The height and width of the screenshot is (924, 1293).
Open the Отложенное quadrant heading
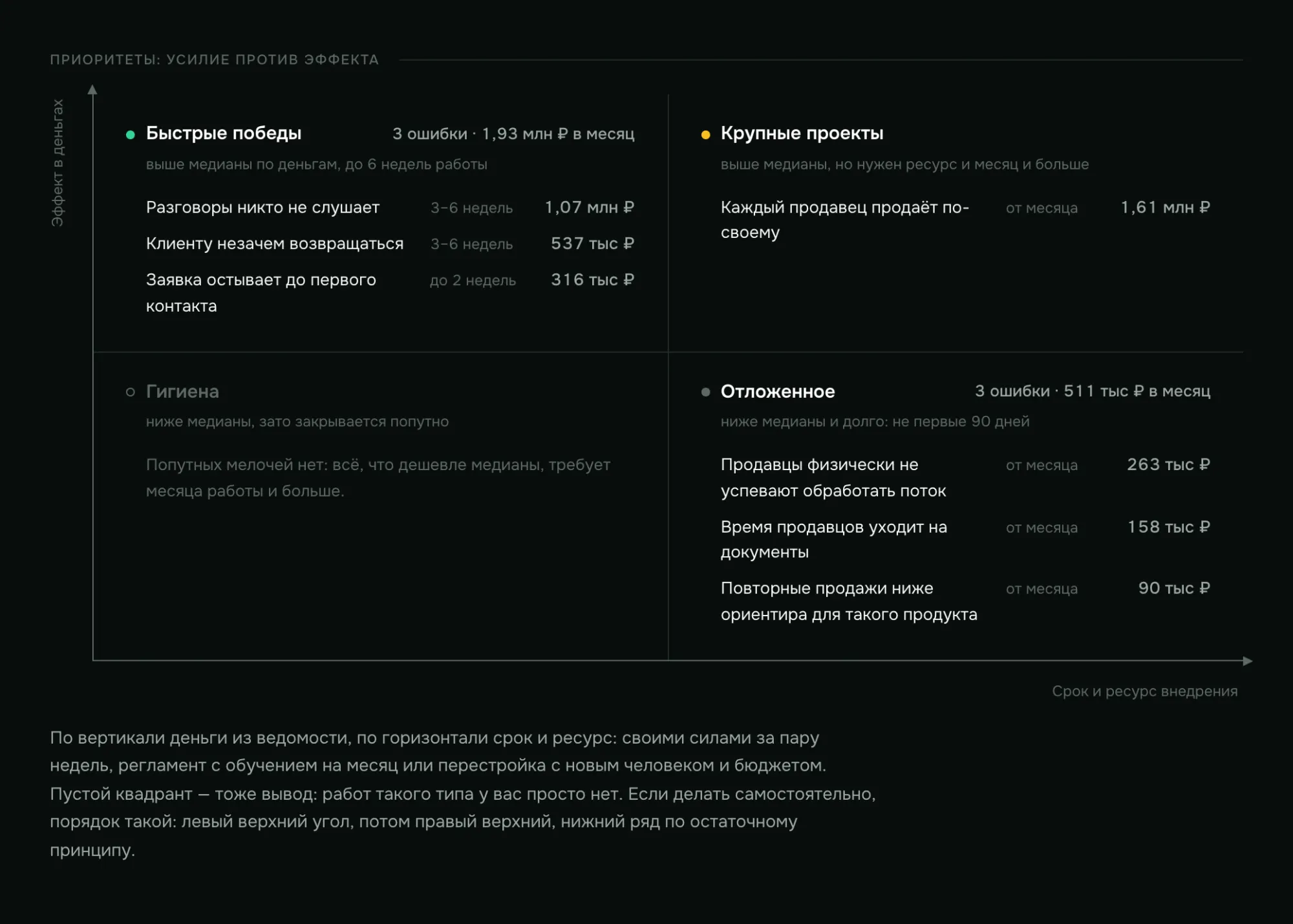coord(778,391)
